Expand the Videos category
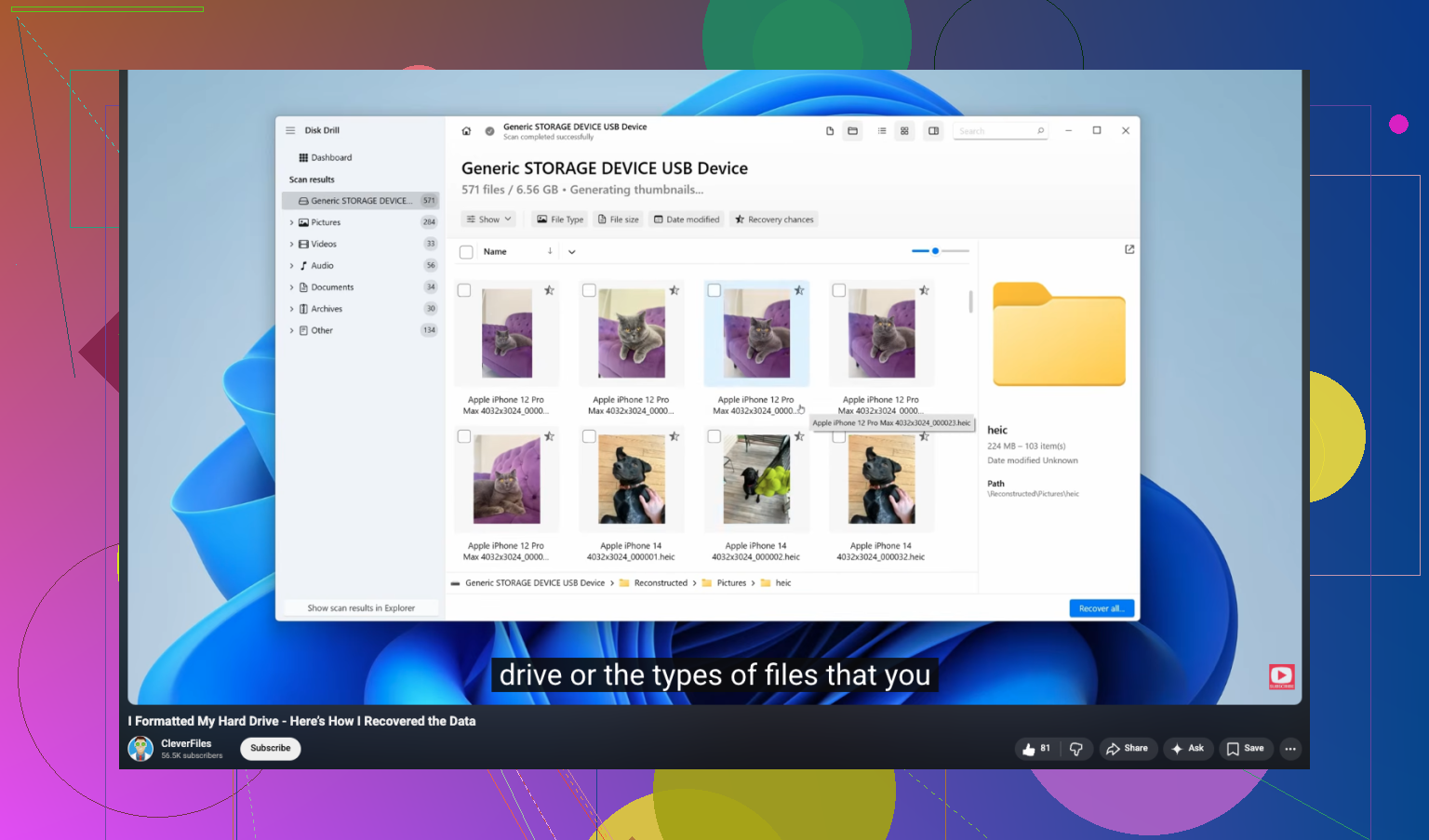 click(x=291, y=244)
